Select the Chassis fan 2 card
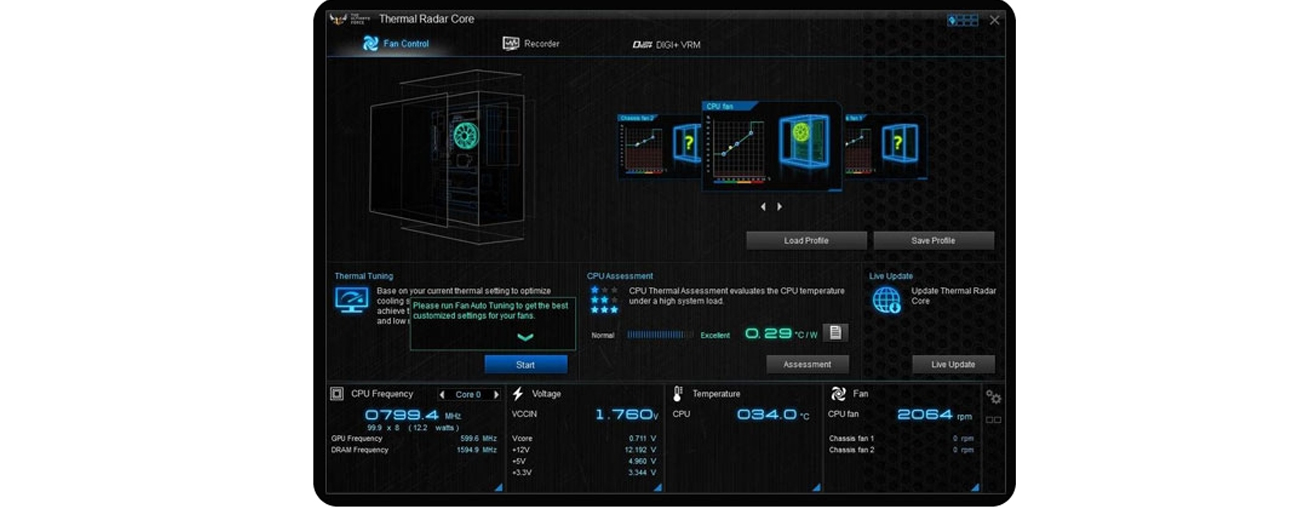Screen dimensions: 1300x507 pos(659,146)
